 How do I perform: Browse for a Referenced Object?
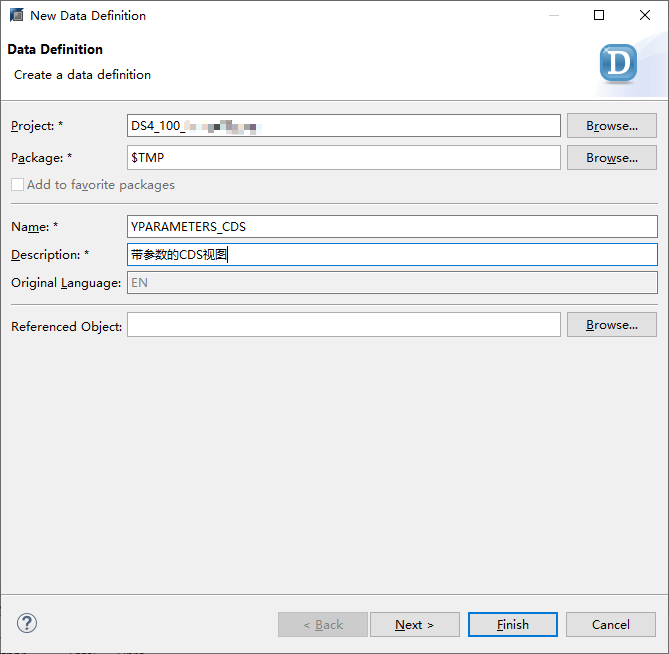pyautogui.click(x=611, y=325)
